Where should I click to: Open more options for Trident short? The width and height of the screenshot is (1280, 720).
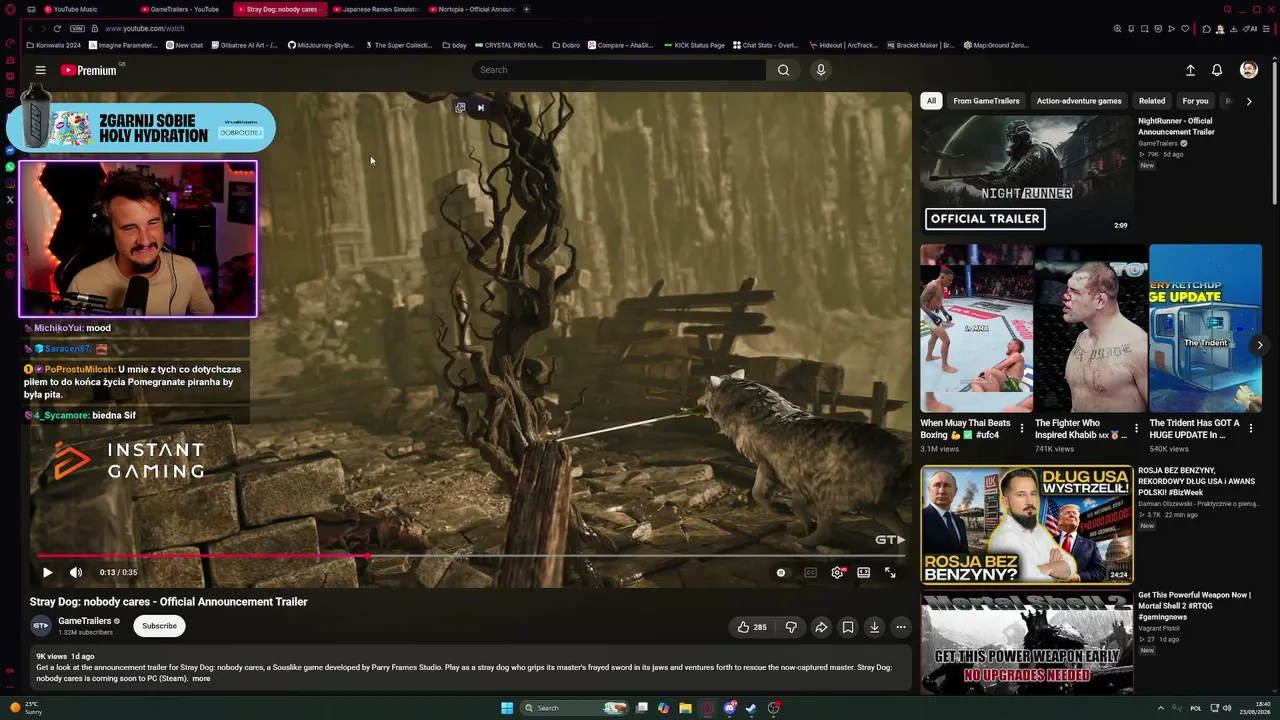1251,429
